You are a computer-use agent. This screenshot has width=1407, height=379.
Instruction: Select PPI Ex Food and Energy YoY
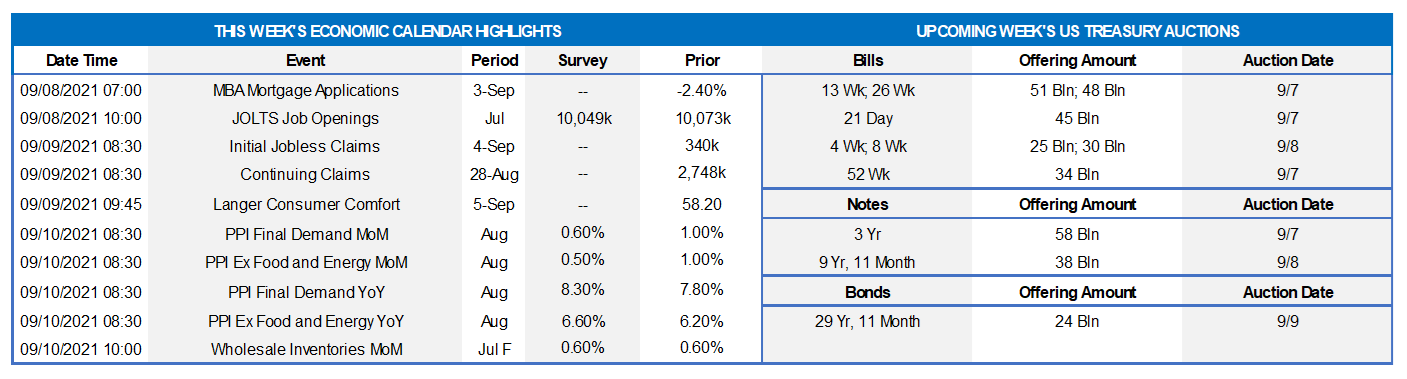point(305,322)
